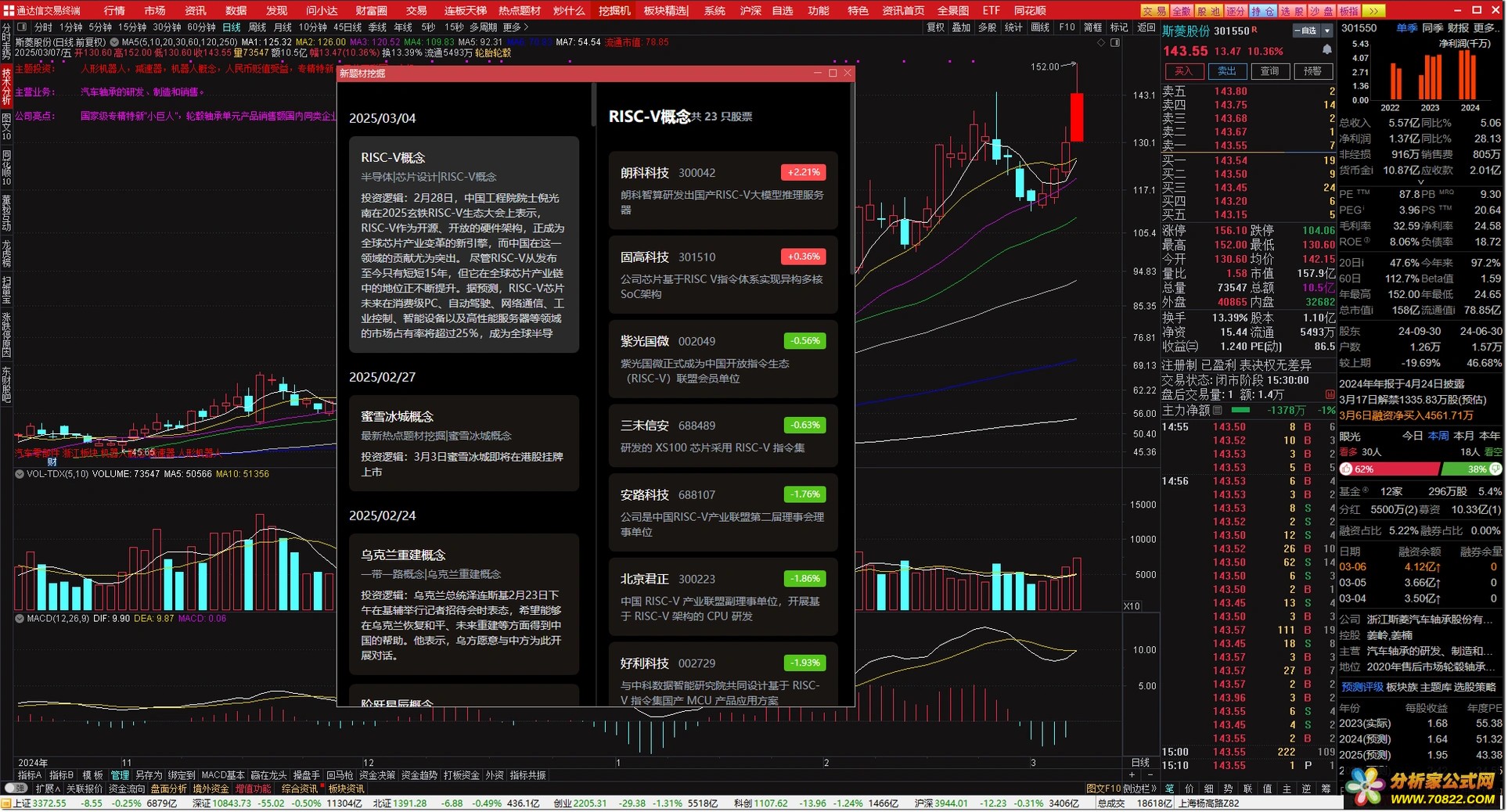Screen dimensions: 1508x812
Task: Switch to the 60分钟 period tab
Action: [201, 27]
